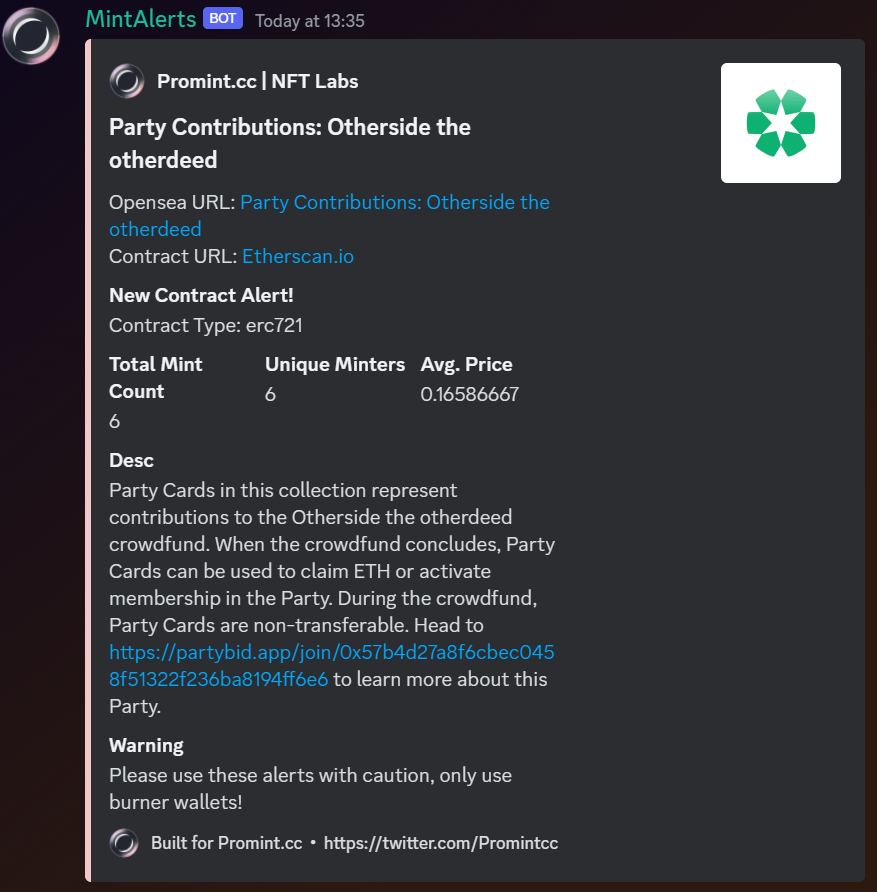Open the partybid.app join link
Screen dimensions: 877x892
[x=332, y=666]
